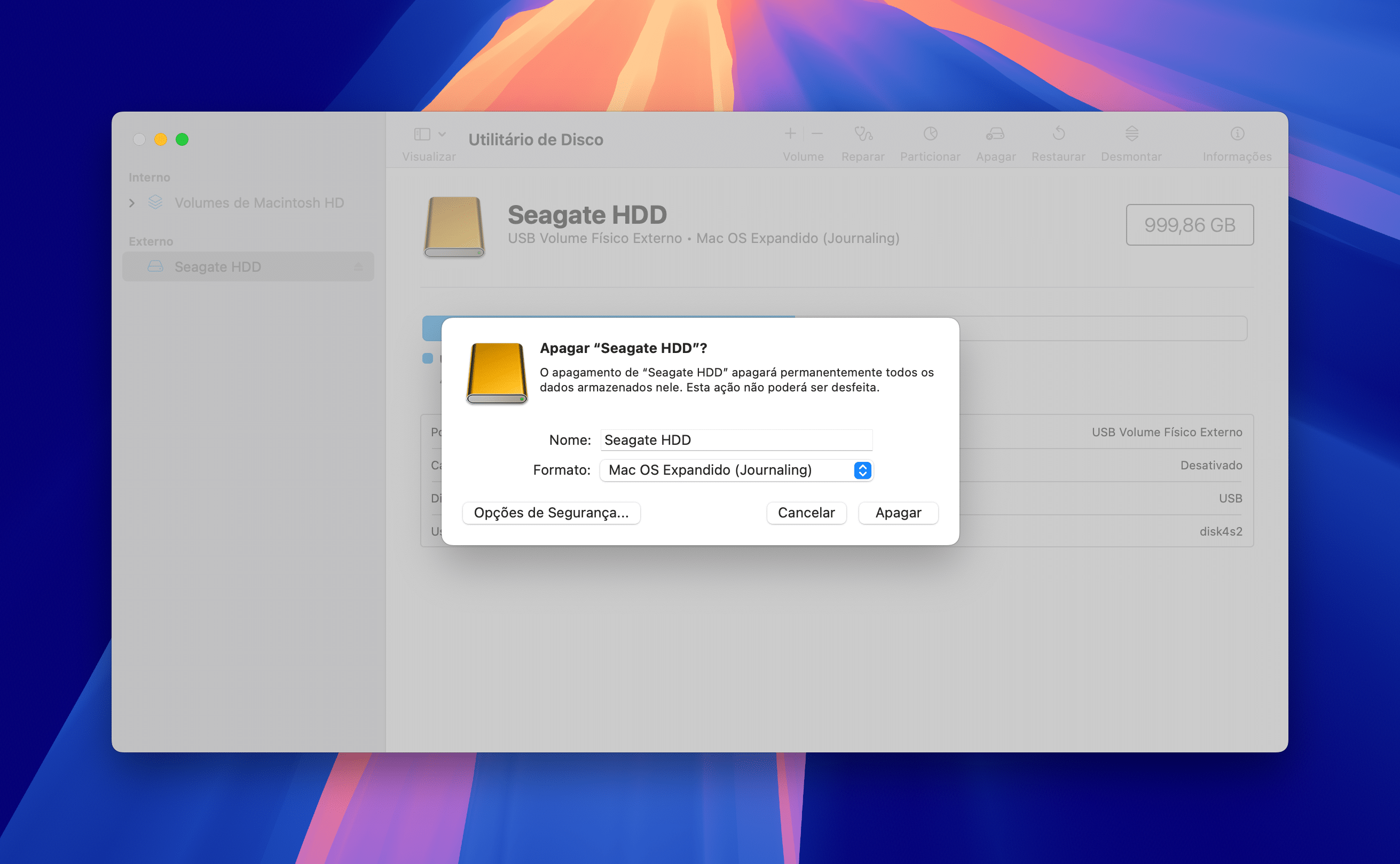
Task: Click the disk4s2 device value
Action: point(1221,531)
